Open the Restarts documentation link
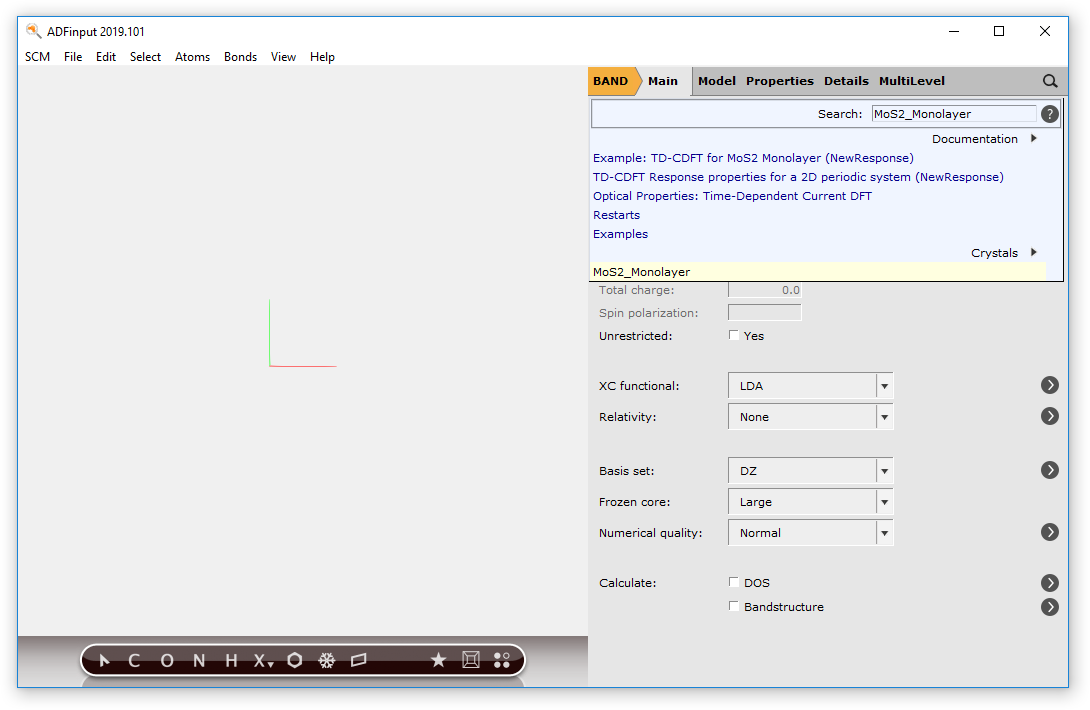1090x710 pixels. point(617,216)
